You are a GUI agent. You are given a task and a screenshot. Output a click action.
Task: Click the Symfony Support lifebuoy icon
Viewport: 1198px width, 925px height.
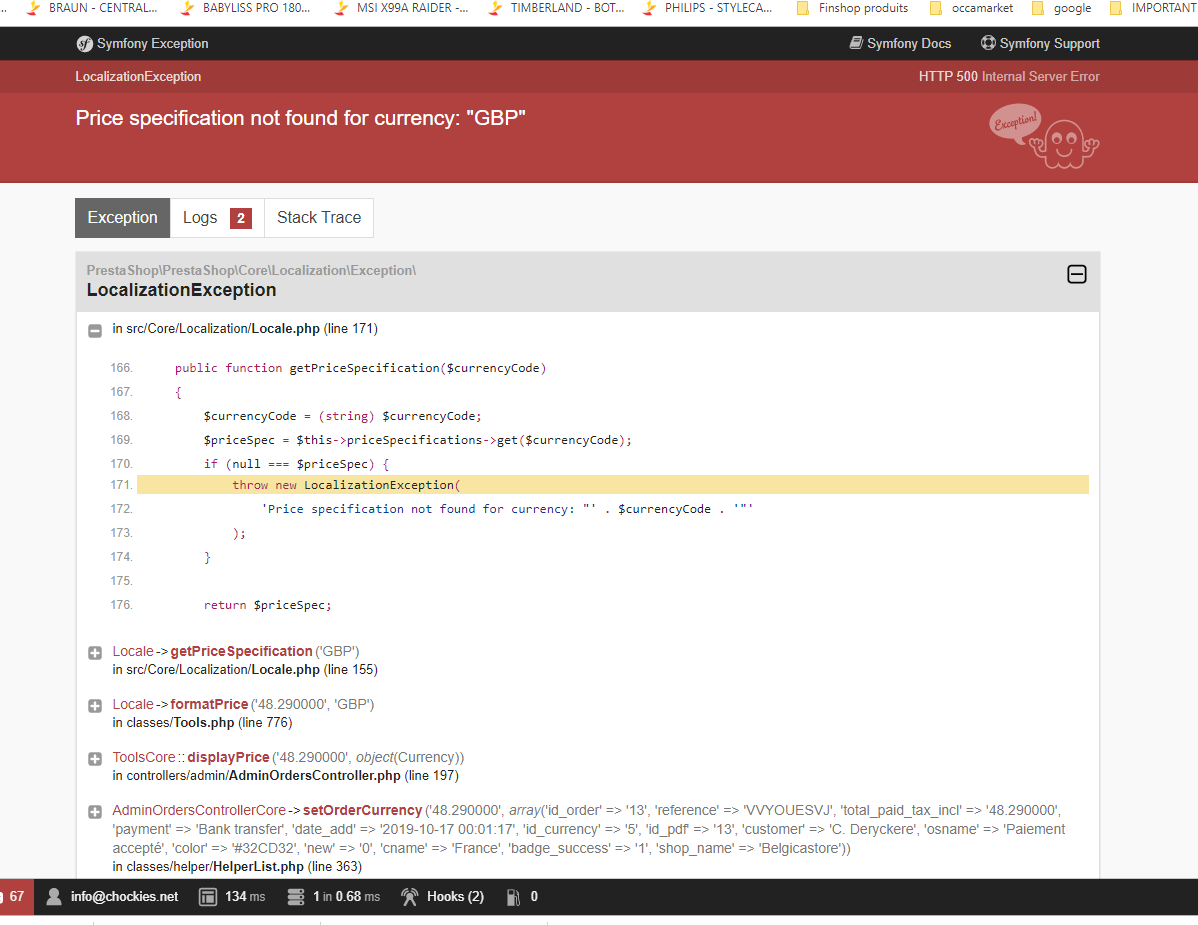(988, 43)
